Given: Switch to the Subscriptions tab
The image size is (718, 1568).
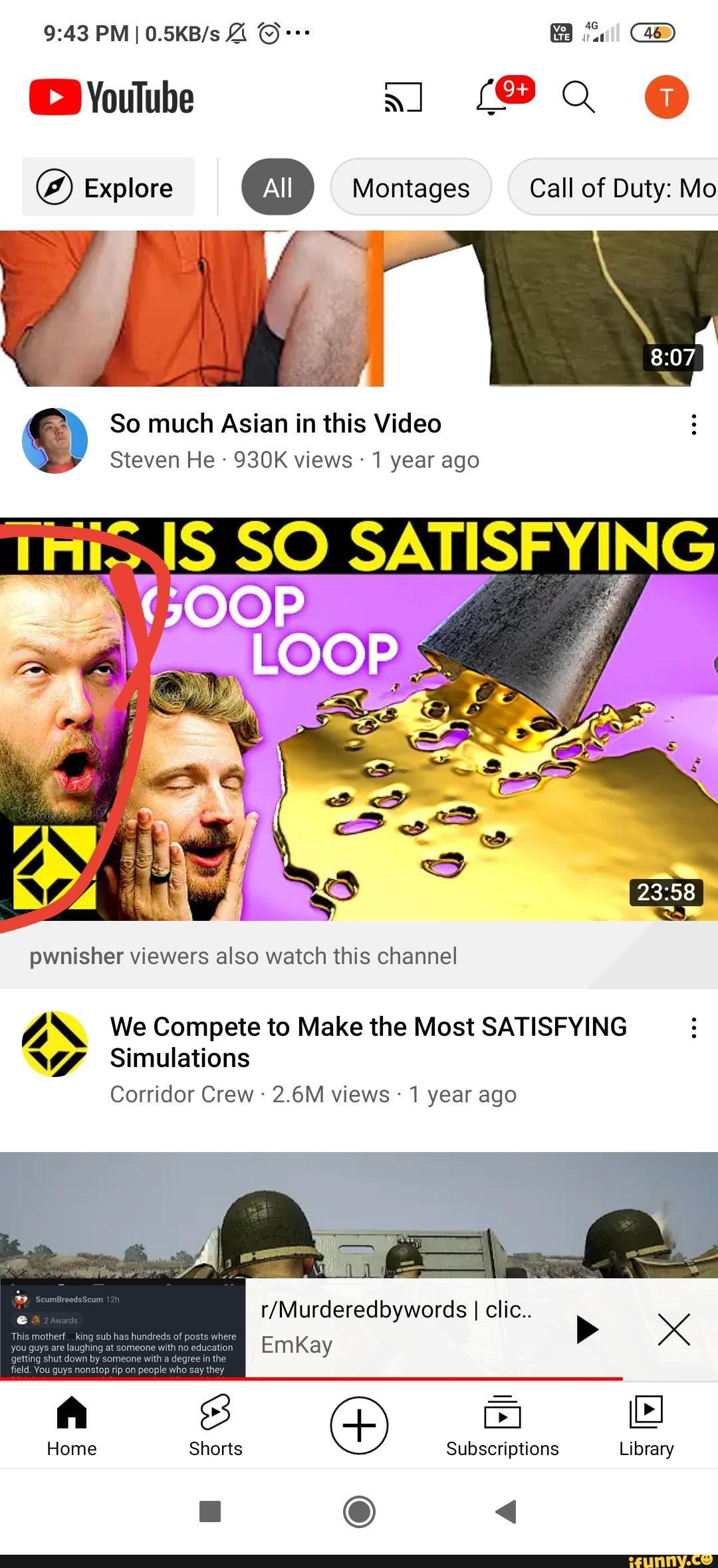Looking at the screenshot, I should click(x=503, y=1426).
